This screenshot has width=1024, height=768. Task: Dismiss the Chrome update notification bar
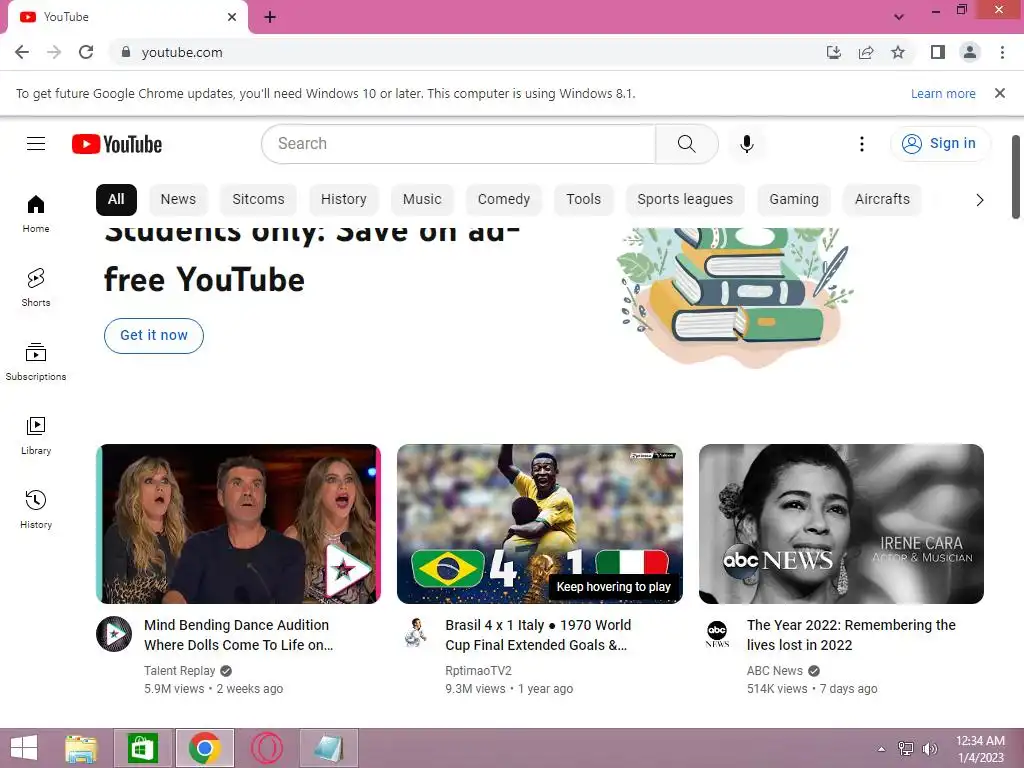1000,93
